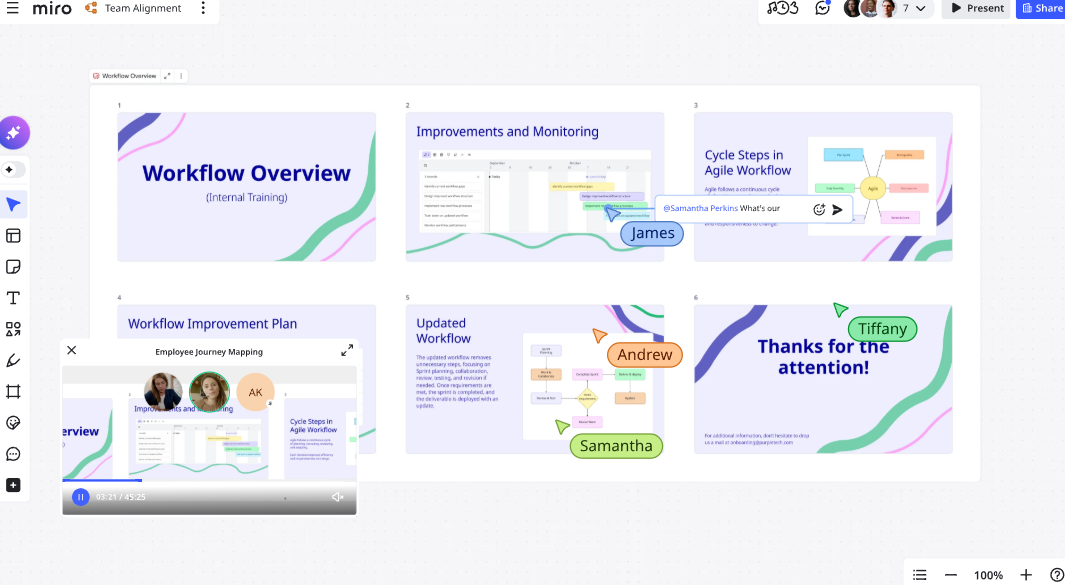
Task: Open the frames list icon at bottom right
Action: (x=920, y=575)
